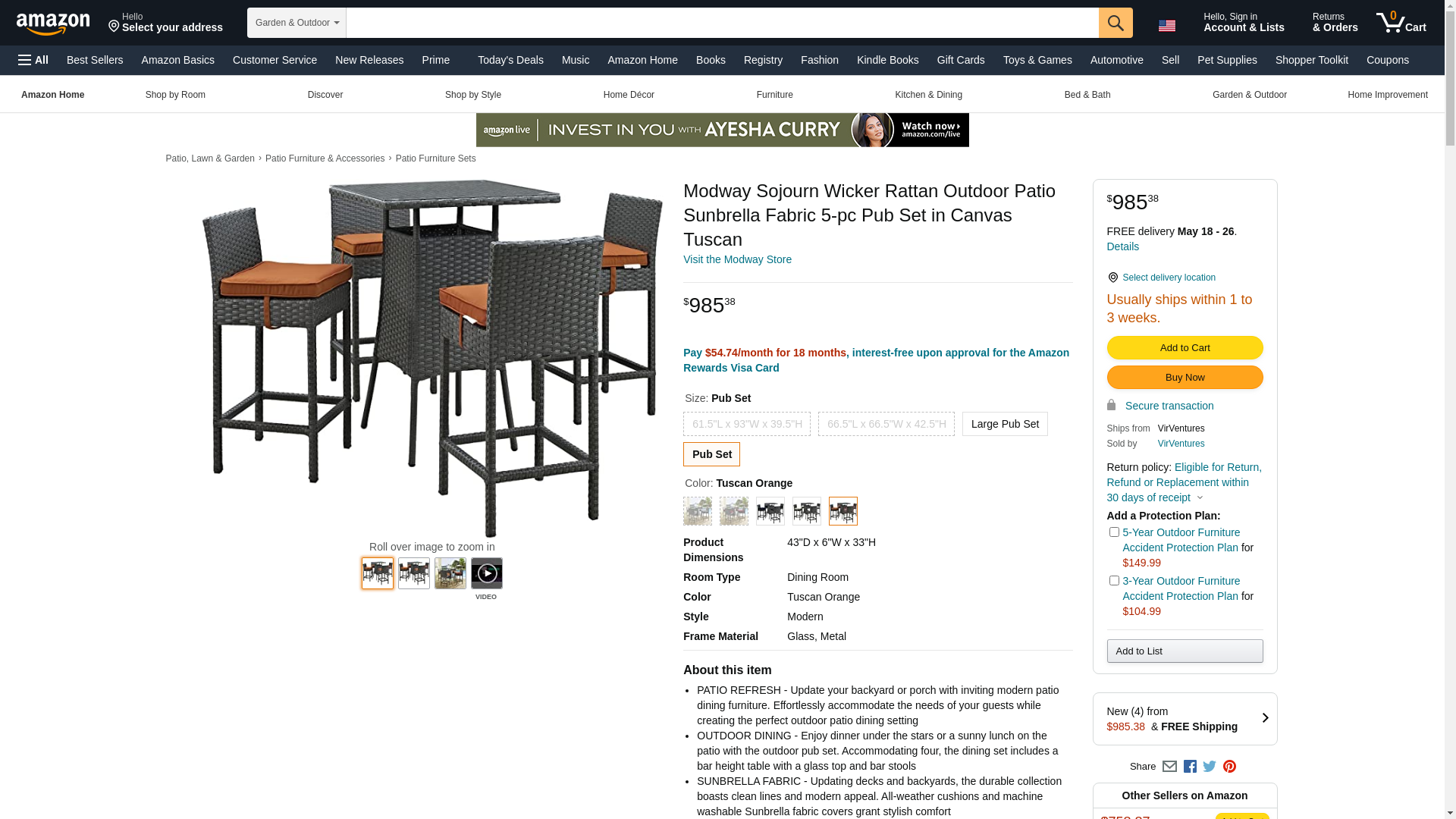This screenshot has width=1456, height=819.
Task: Play the product video thumbnail
Action: [x=487, y=573]
